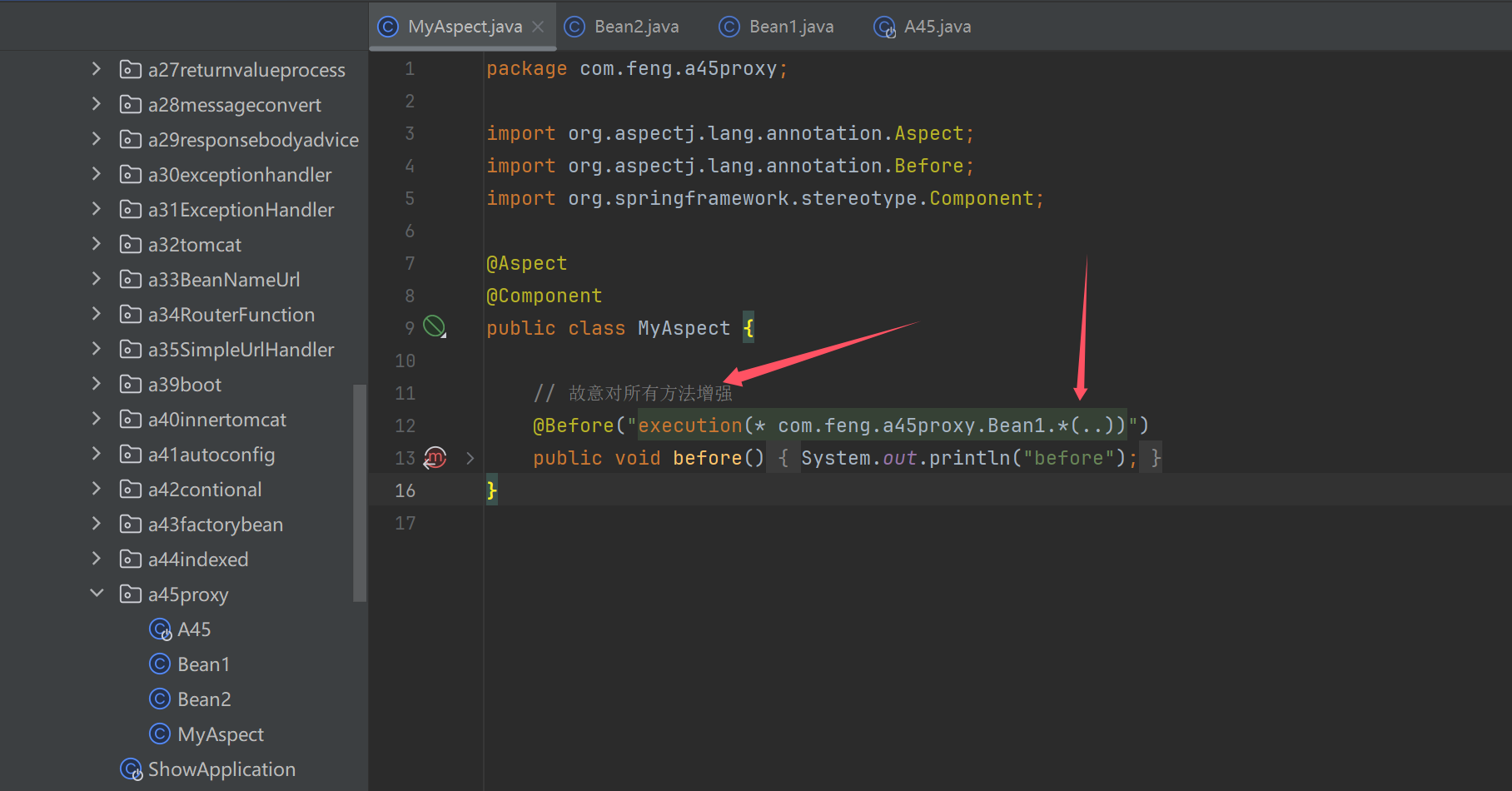The height and width of the screenshot is (791, 1512).
Task: Click the Bean2.java tab class icon
Action: [574, 27]
